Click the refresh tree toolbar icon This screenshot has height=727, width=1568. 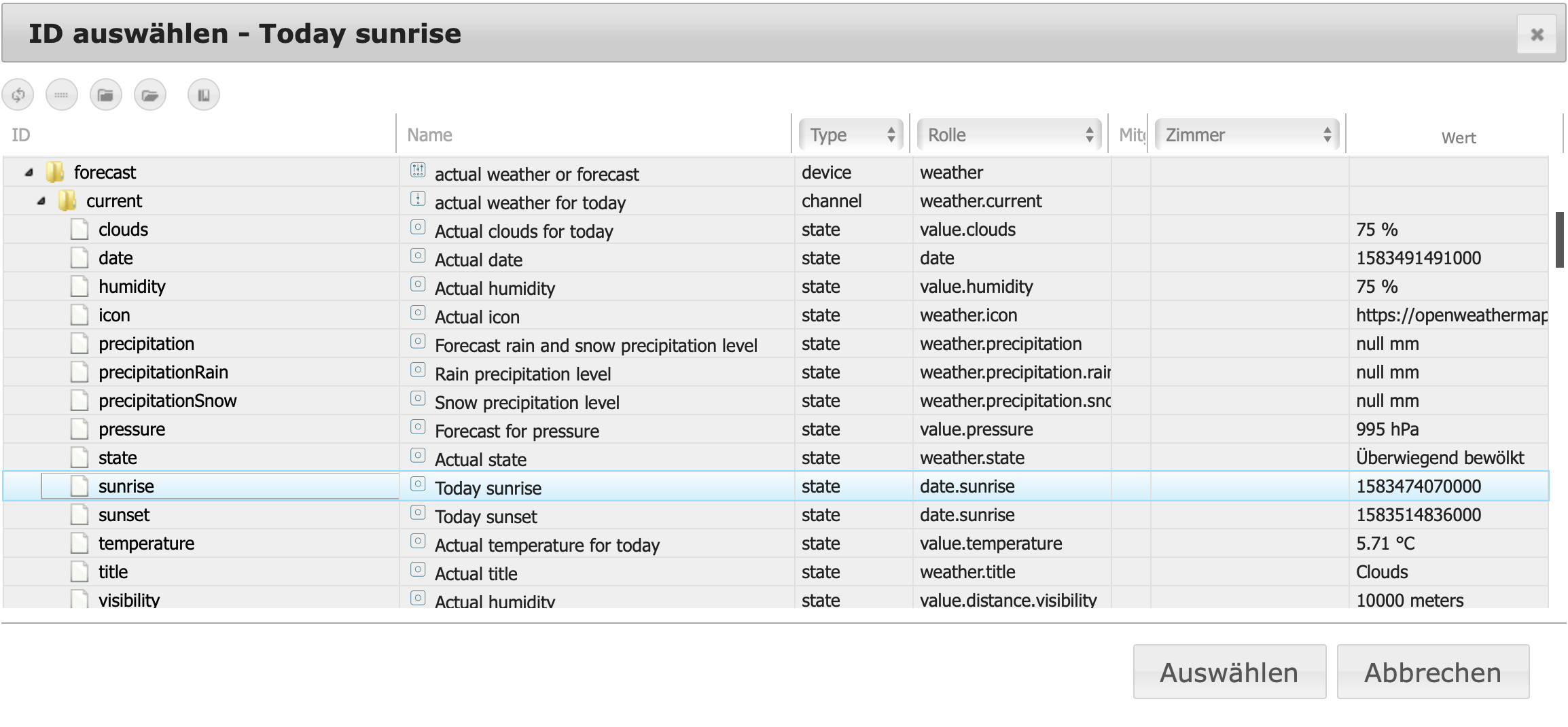tap(18, 95)
